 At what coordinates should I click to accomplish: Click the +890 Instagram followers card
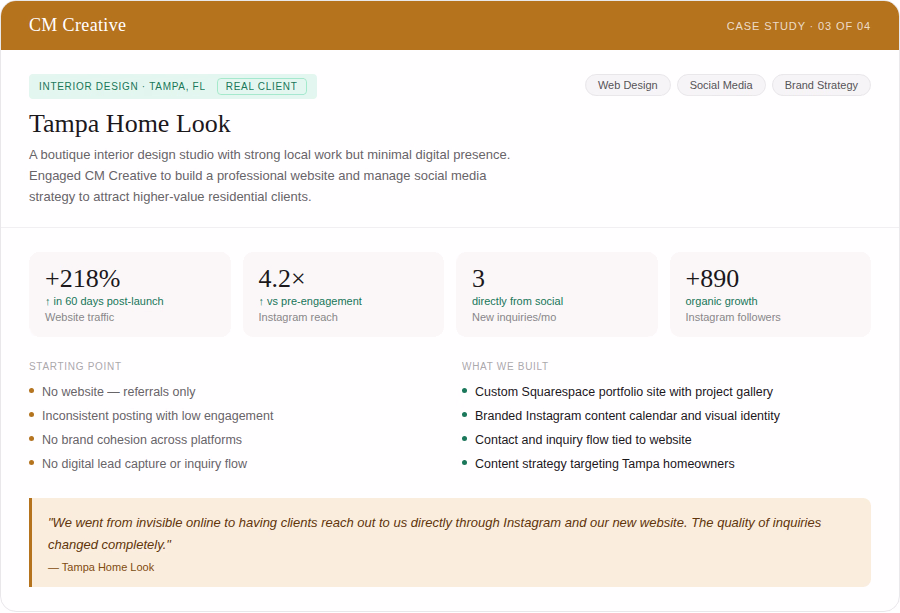pyautogui.click(x=770, y=294)
